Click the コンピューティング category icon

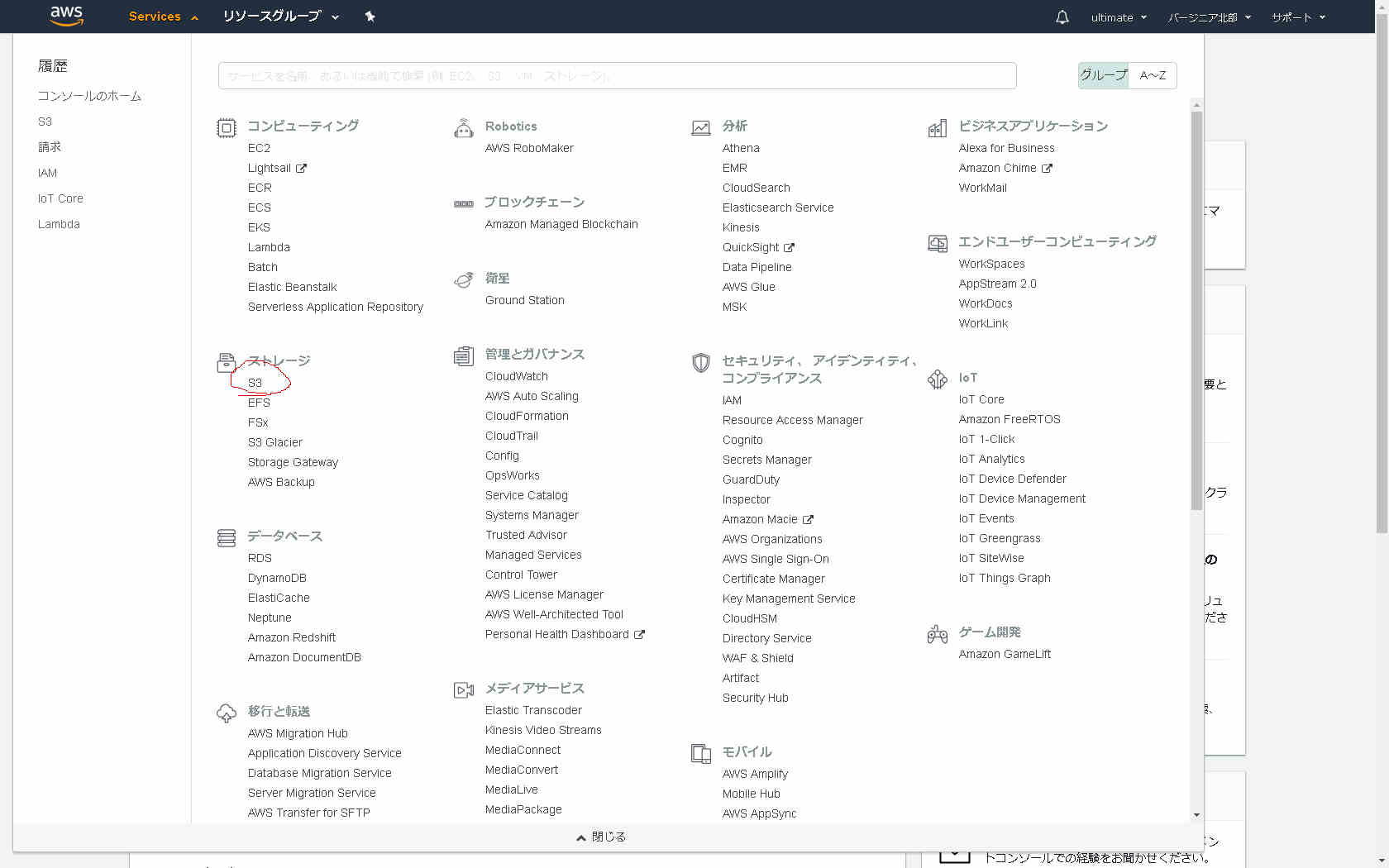(226, 127)
